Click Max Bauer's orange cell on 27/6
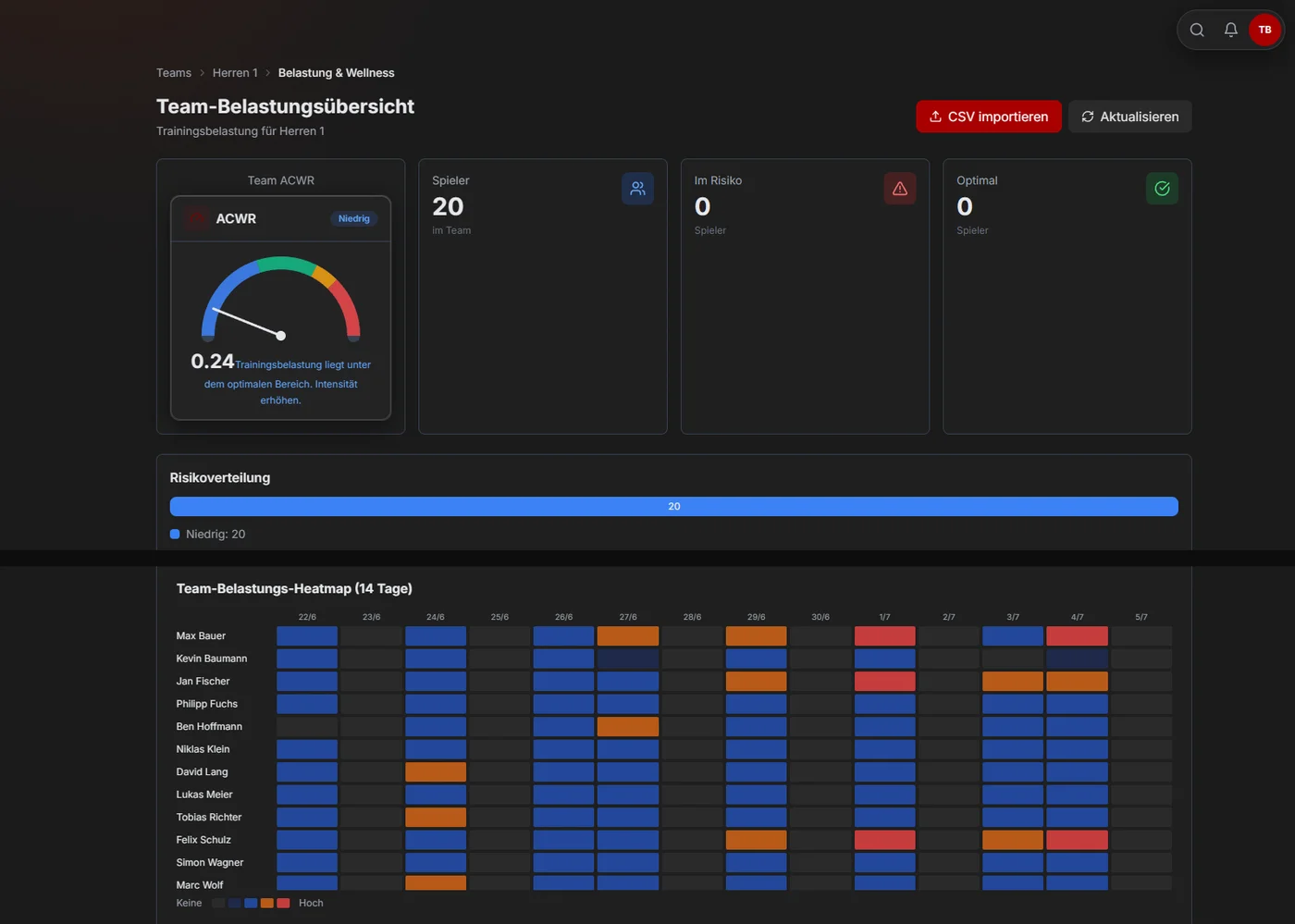The width and height of the screenshot is (1295, 924). [628, 636]
